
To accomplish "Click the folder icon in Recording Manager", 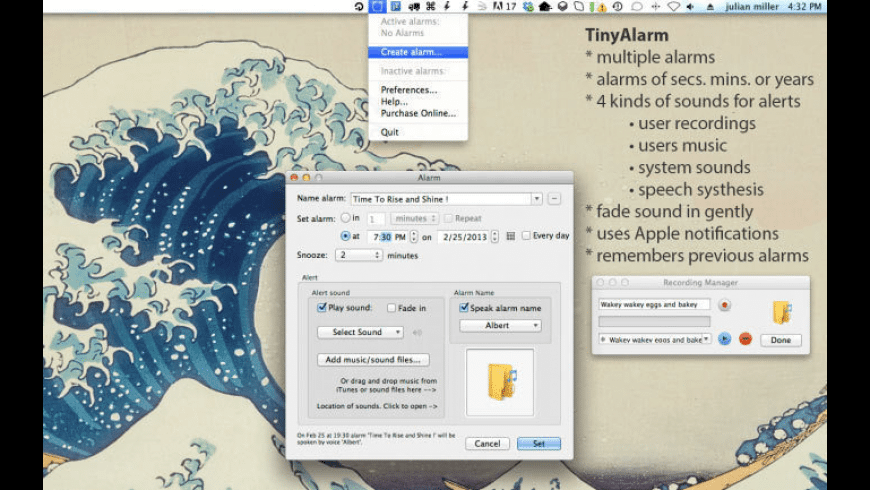I will [x=782, y=311].
